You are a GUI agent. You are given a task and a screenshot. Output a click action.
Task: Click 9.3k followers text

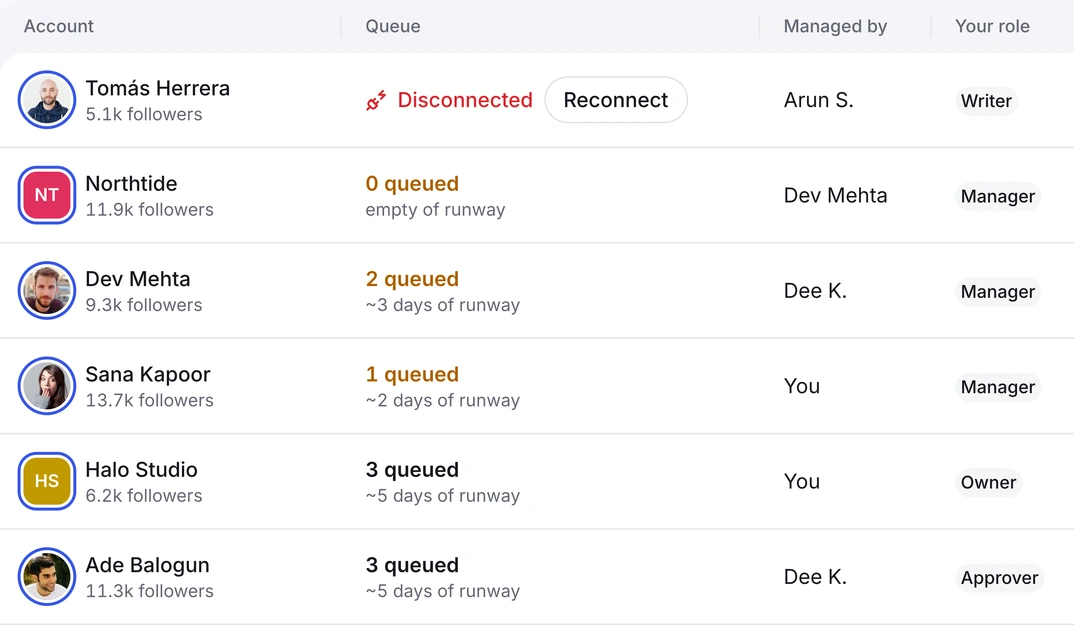click(144, 304)
